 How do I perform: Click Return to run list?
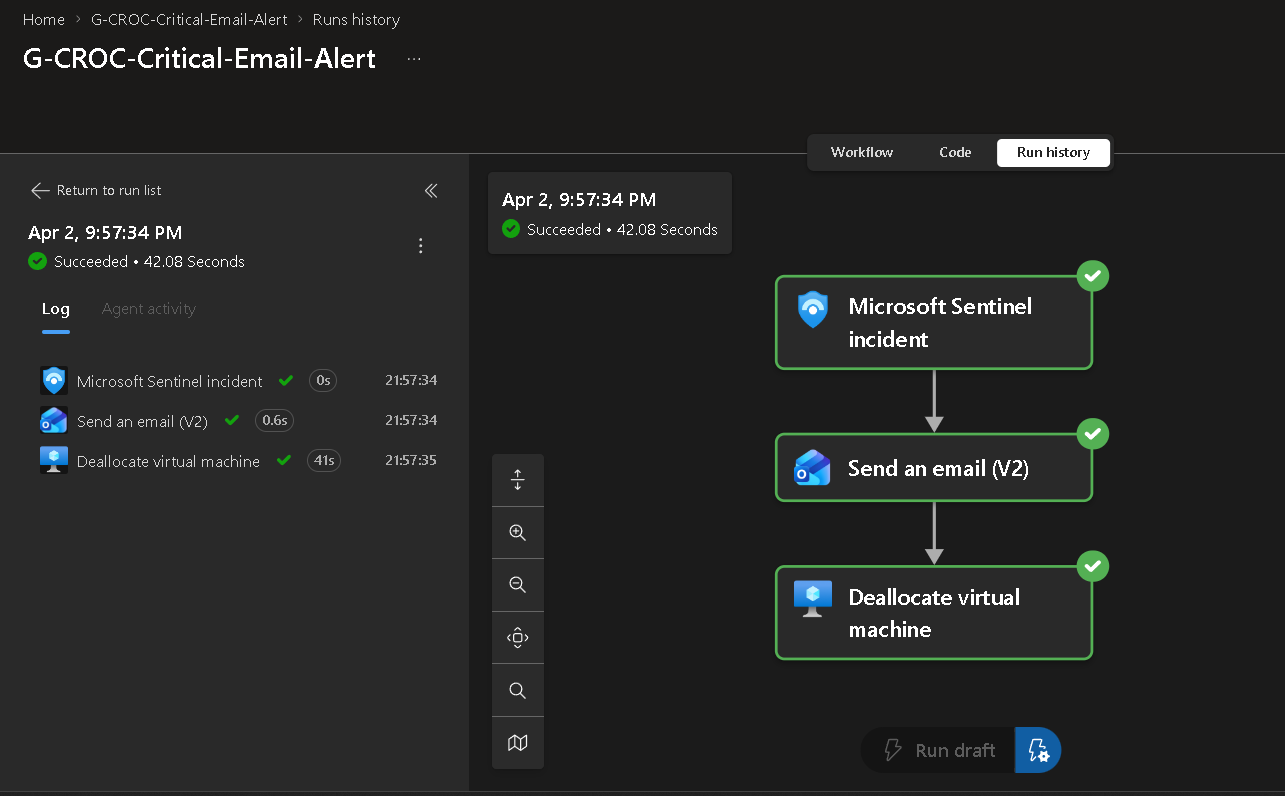[x=96, y=190]
